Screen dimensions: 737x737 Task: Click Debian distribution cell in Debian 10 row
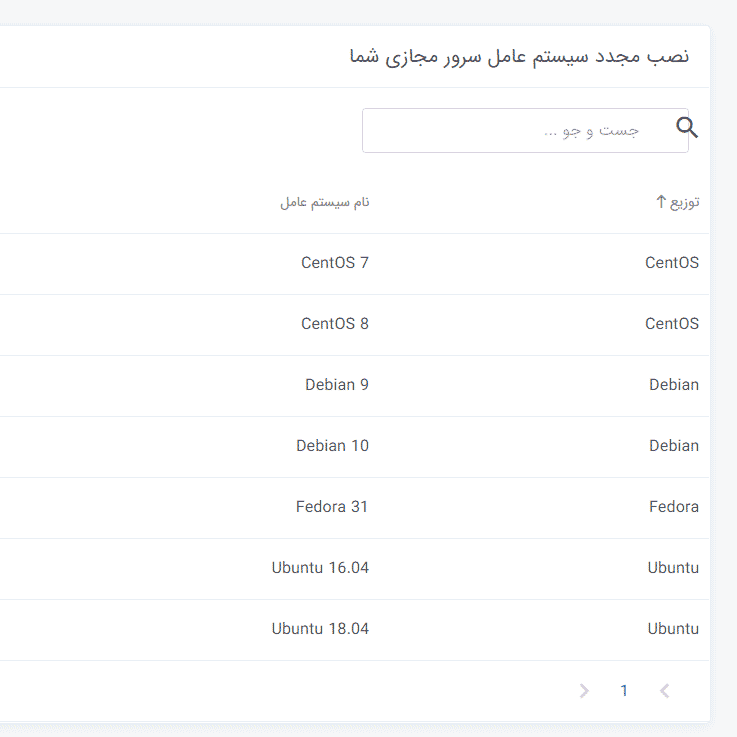[674, 446]
